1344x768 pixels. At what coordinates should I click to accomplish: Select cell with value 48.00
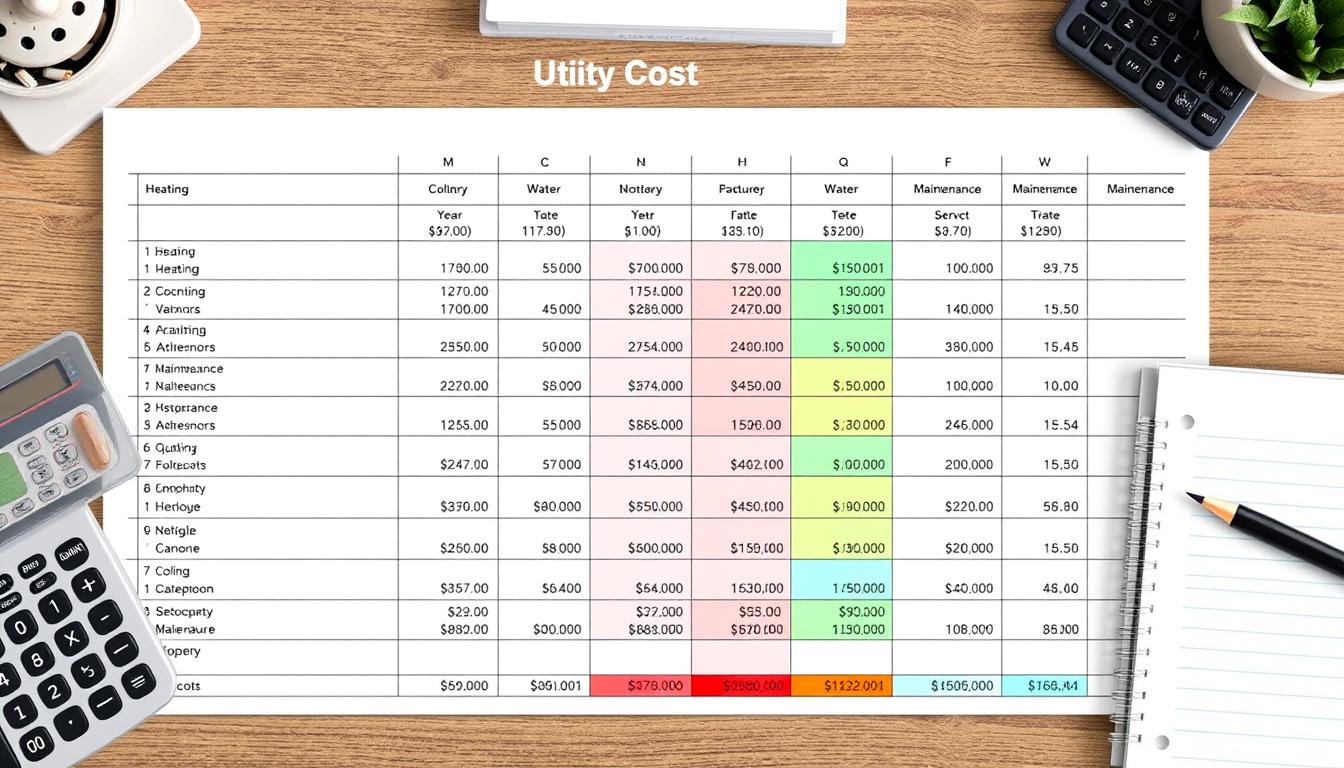coord(1060,589)
